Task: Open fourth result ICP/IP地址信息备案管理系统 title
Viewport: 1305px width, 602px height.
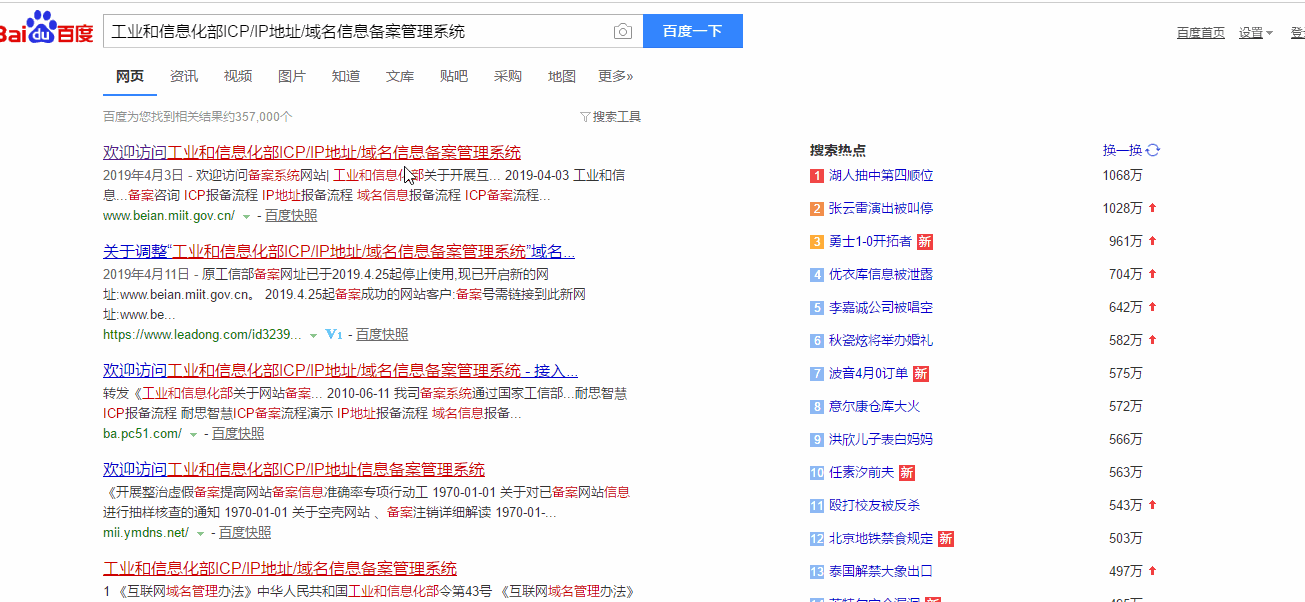Action: tap(294, 469)
